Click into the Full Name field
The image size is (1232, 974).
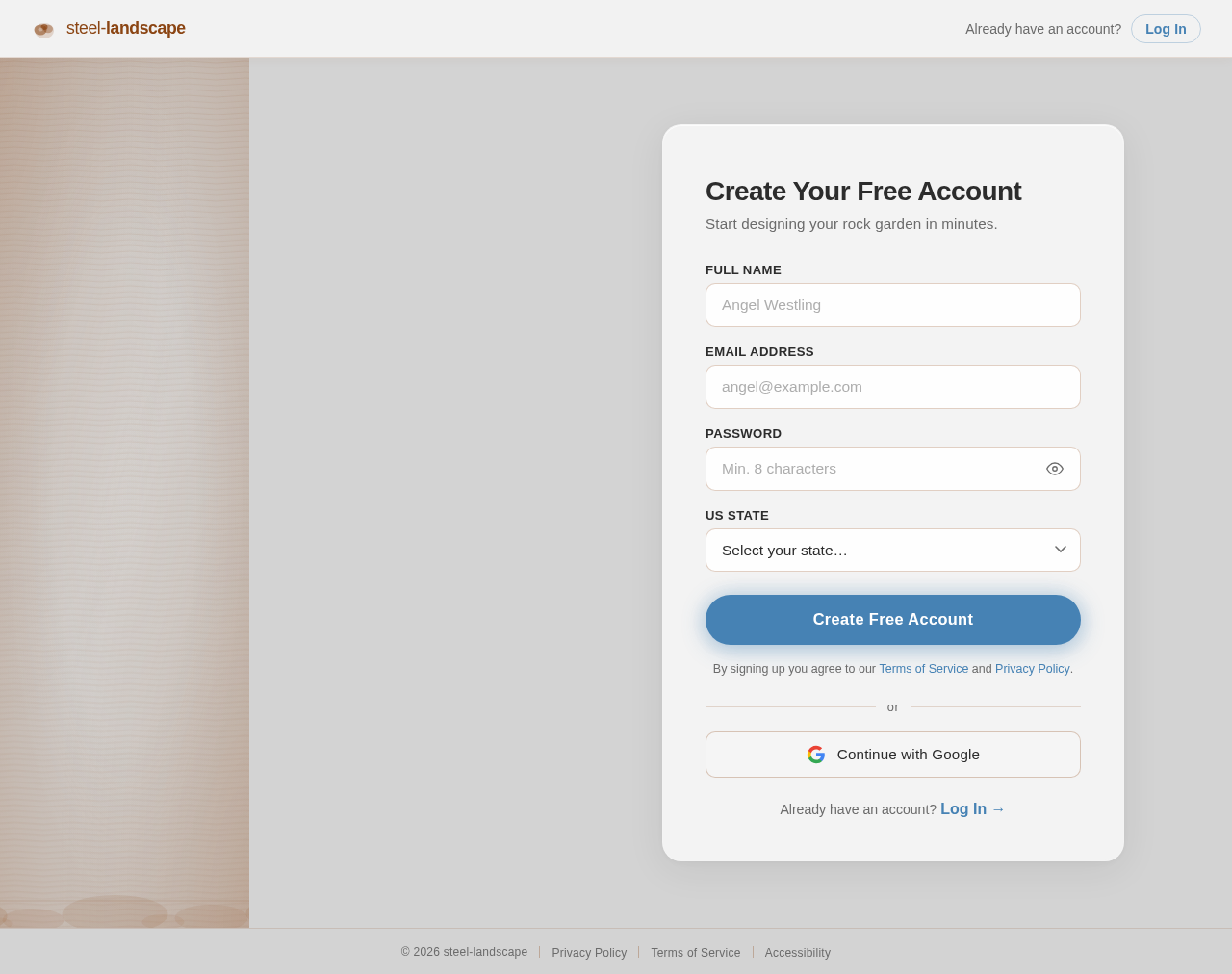coord(893,305)
